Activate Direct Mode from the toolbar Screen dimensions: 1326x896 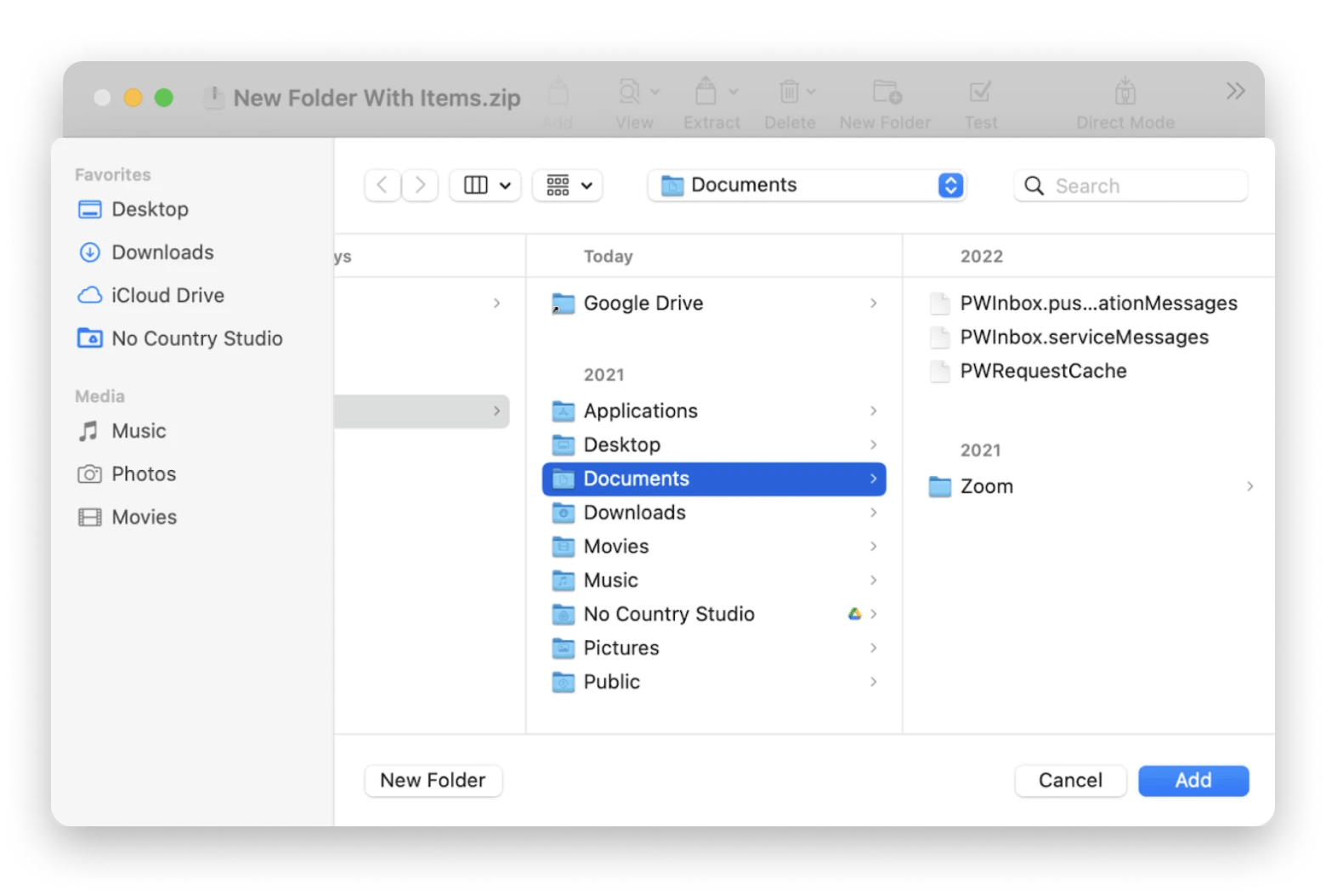tap(1125, 92)
